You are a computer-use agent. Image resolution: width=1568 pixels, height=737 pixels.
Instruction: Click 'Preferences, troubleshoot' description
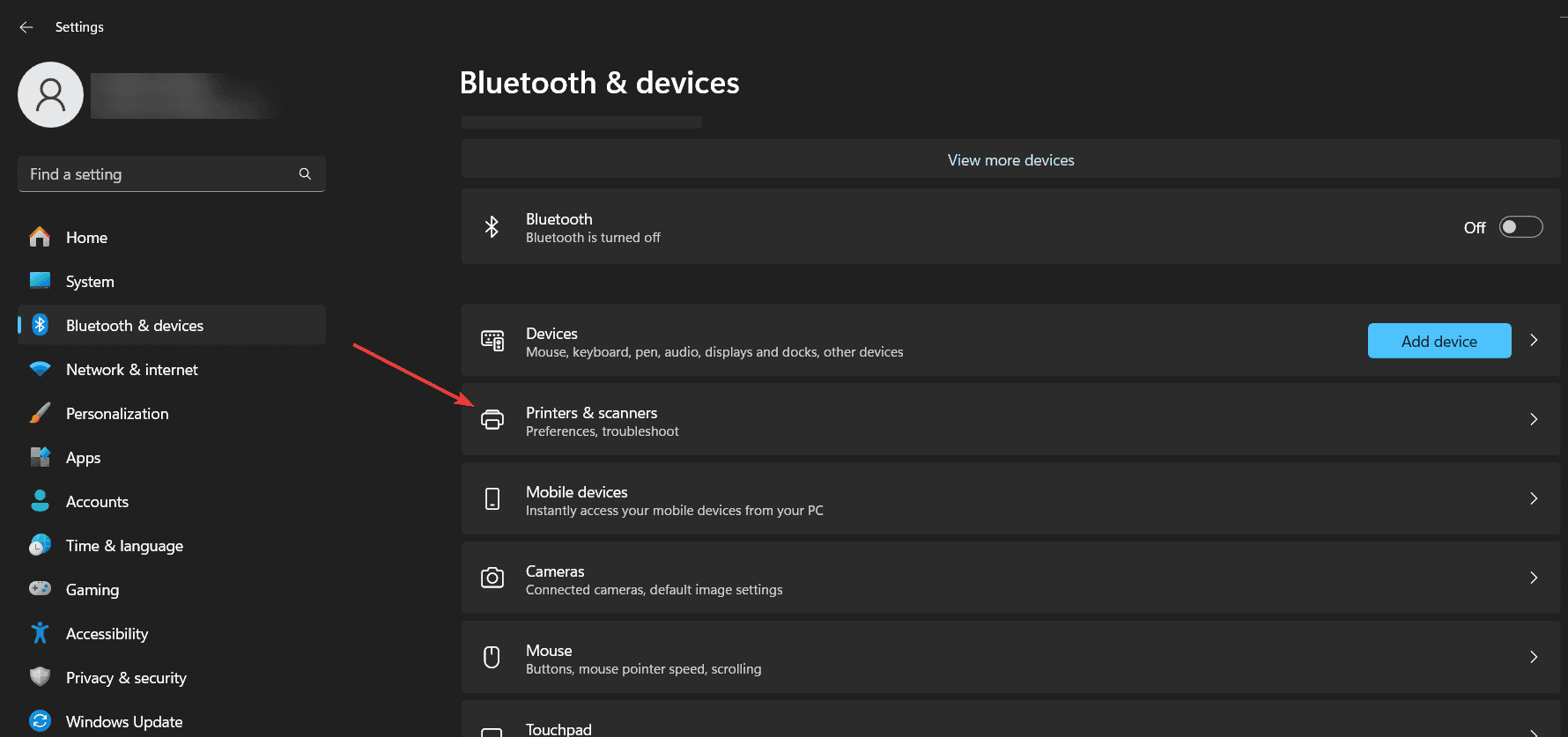(602, 431)
